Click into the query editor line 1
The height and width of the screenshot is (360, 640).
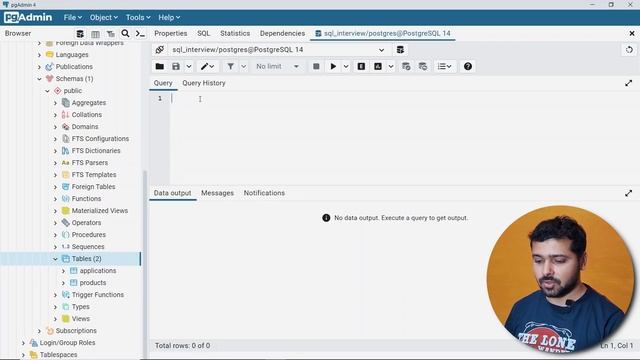(x=404, y=98)
